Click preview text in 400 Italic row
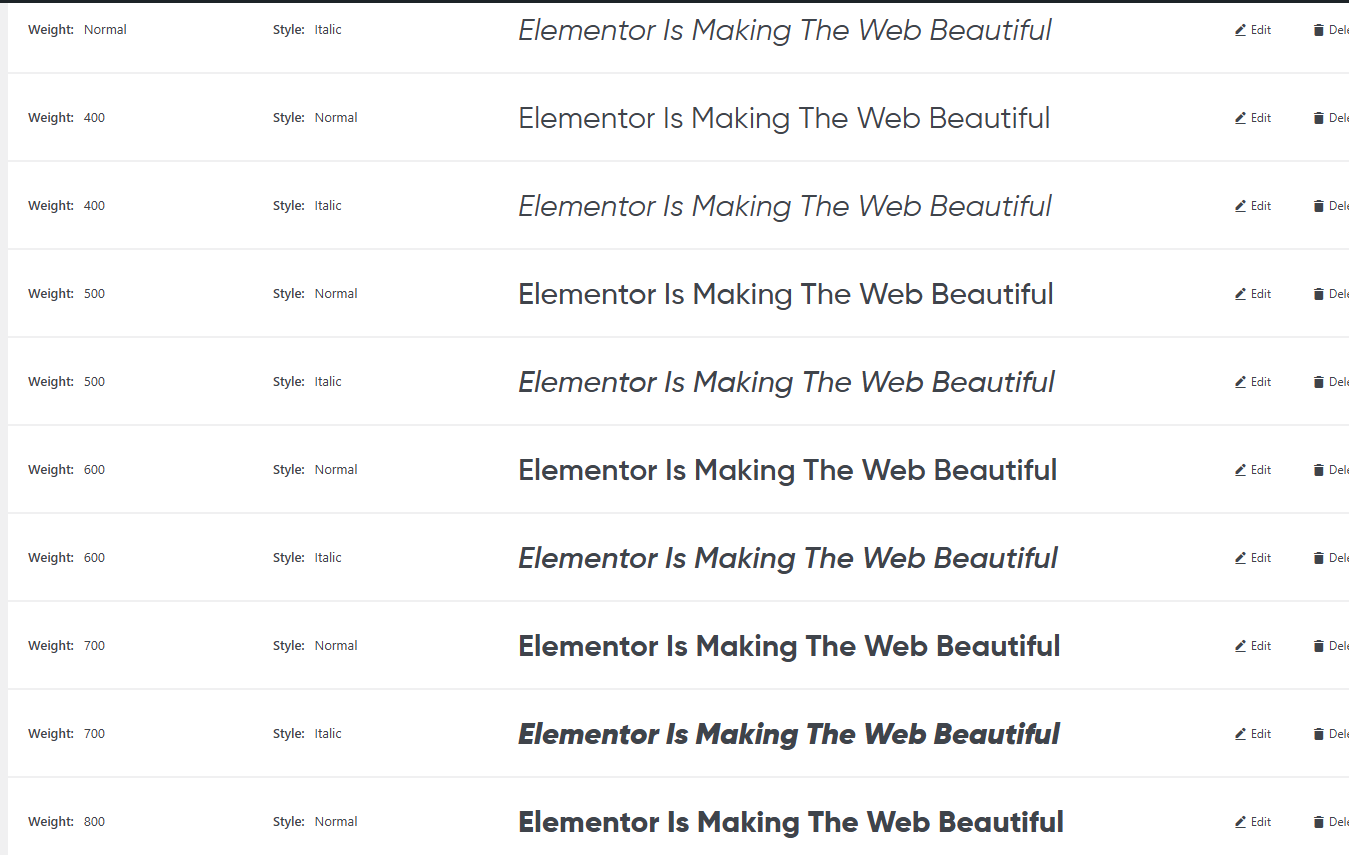1349x855 pixels. pyautogui.click(x=785, y=206)
